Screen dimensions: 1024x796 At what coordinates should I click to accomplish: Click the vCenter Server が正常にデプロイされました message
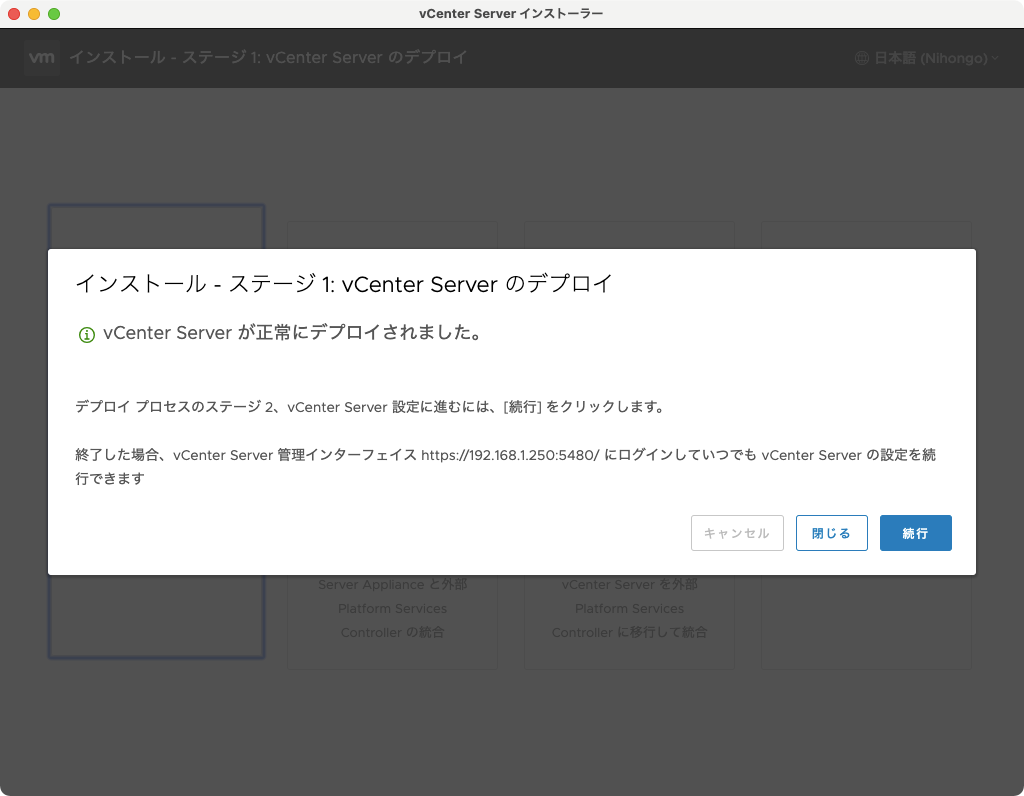(293, 333)
